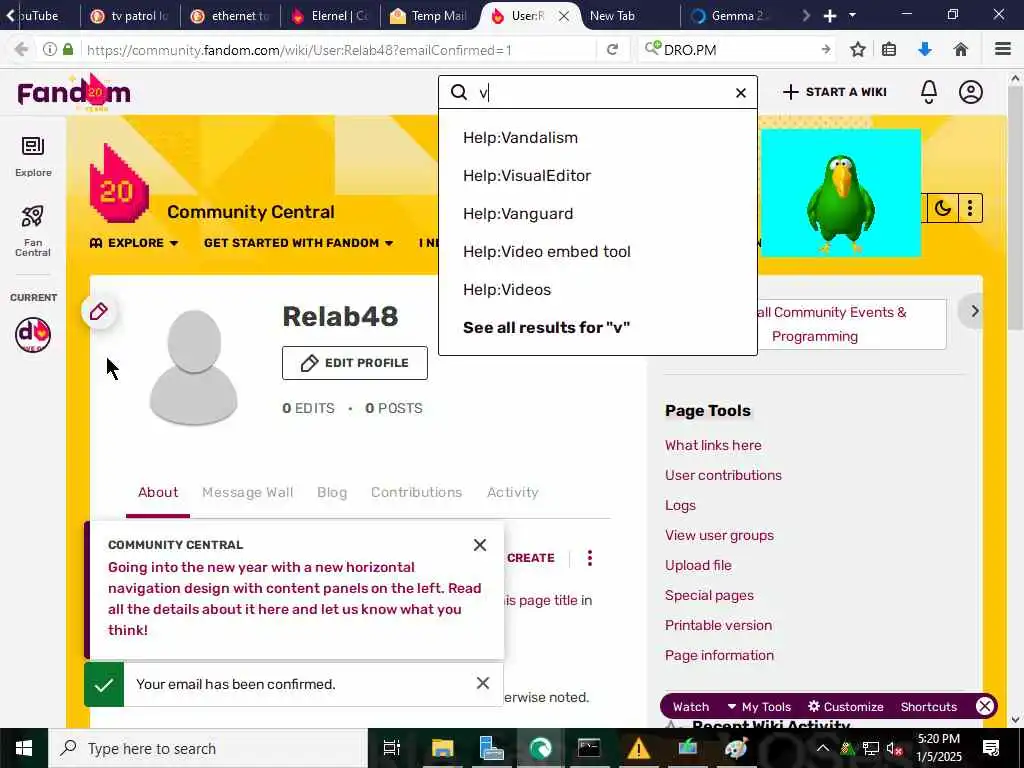This screenshot has width=1024, height=768.
Task: Click the Fandom logo
Action: 74,92
